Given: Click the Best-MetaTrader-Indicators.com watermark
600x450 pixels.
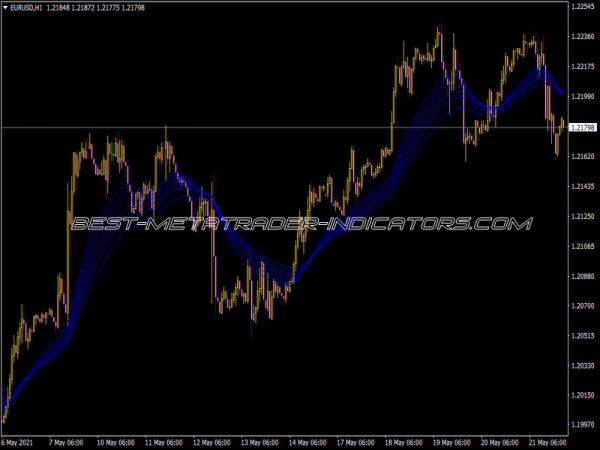Looking at the screenshot, I should 300,223.
